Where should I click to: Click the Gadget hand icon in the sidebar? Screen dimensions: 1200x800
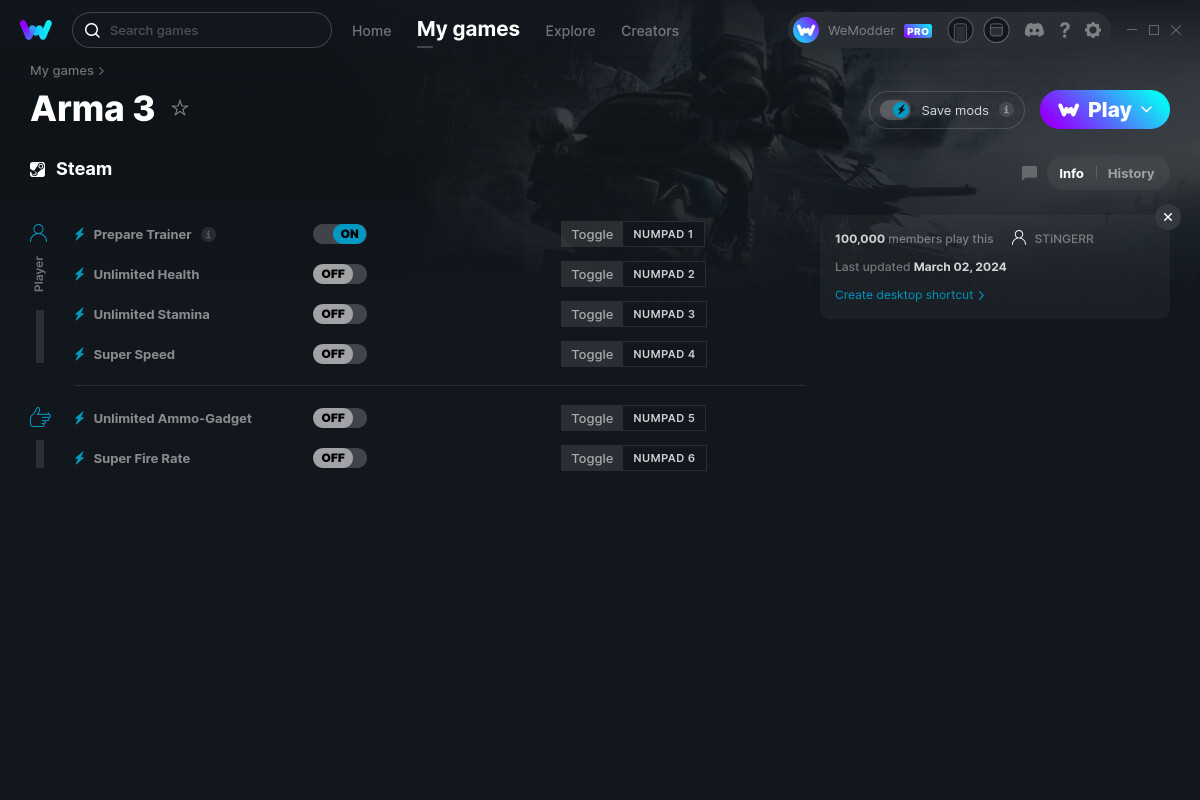[x=39, y=416]
